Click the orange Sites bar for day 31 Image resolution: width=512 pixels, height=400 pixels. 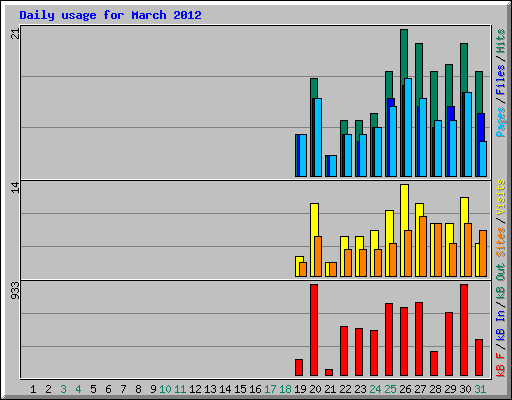483,253
